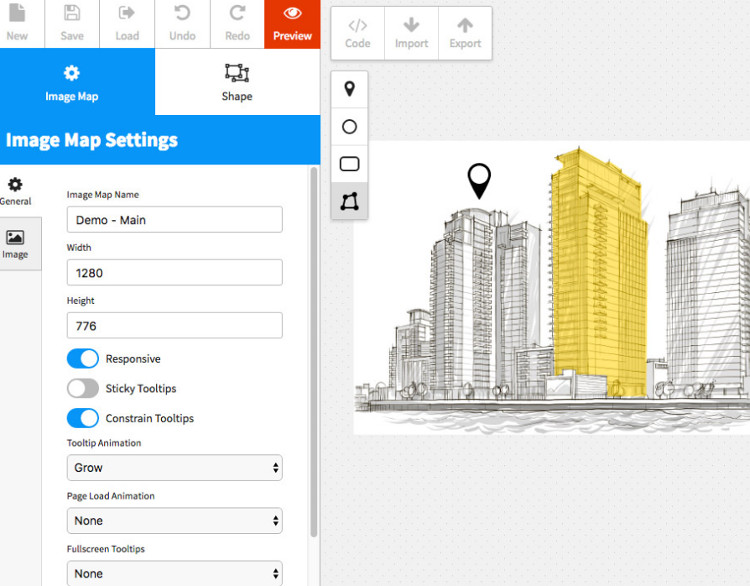
Task: Open the Image settings section
Action: pos(15,243)
